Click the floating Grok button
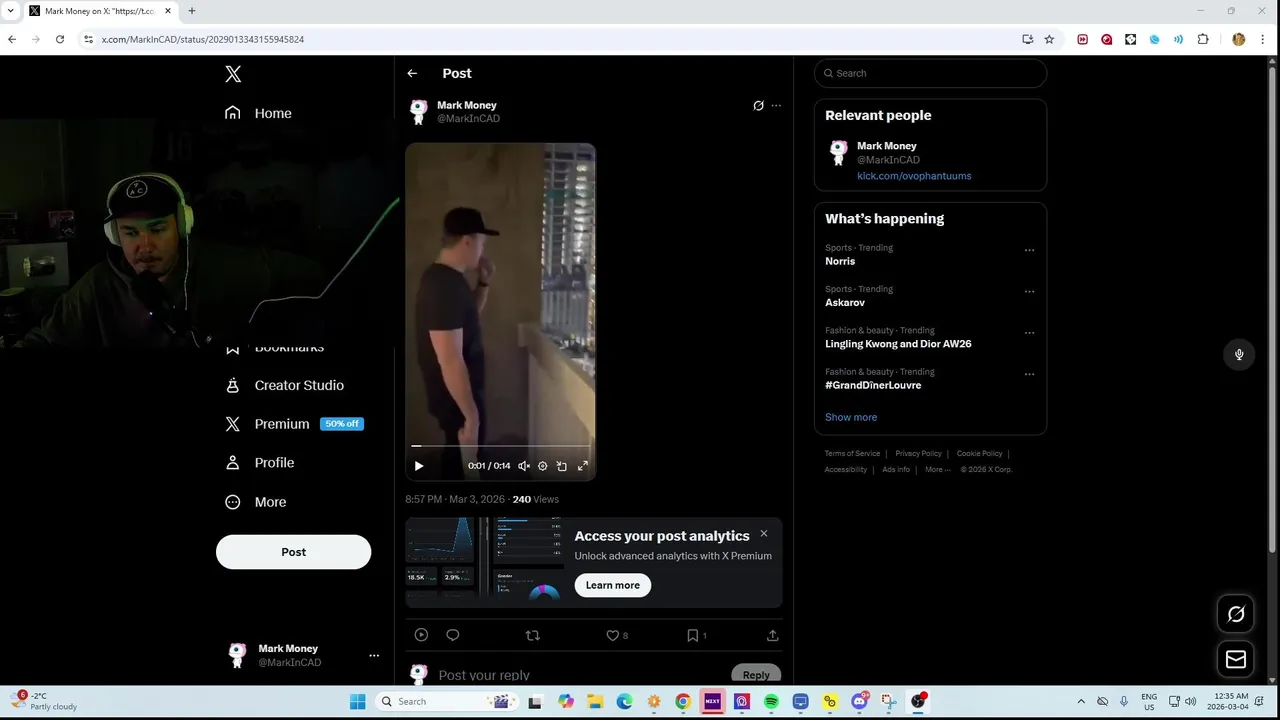The image size is (1280, 720). pyautogui.click(x=1236, y=614)
